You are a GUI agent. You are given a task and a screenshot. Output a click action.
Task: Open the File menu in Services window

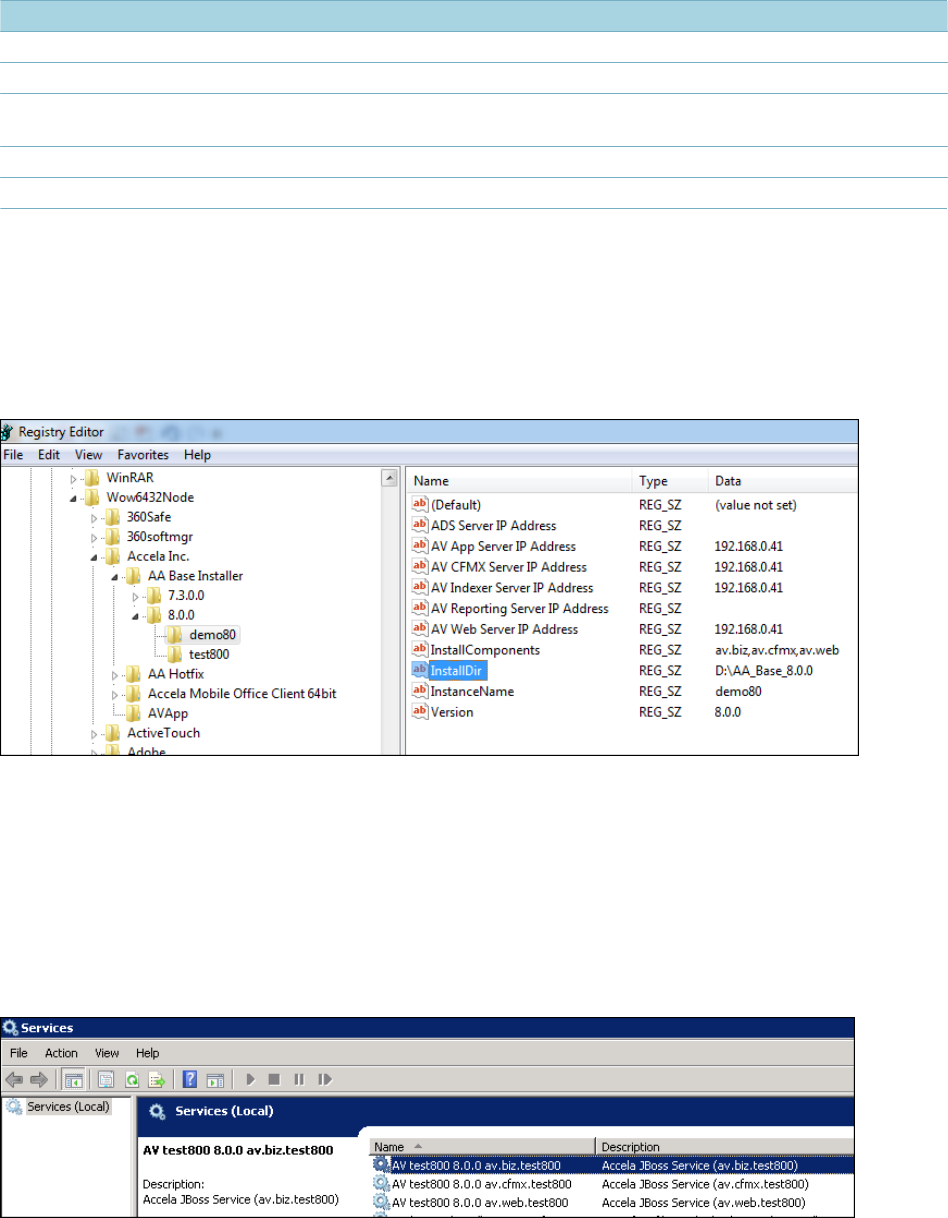coord(21,1053)
